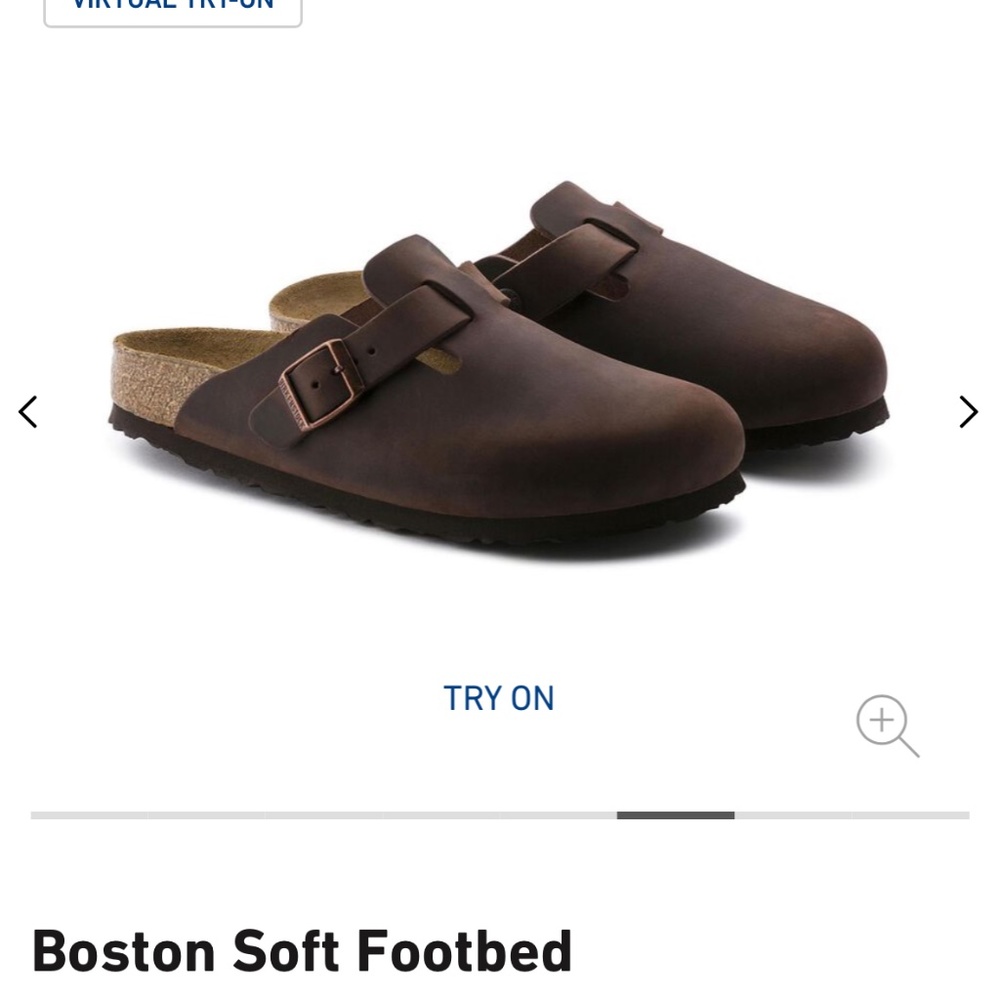Select the blue TRY ON text
Screen dimensions: 1000x1000
499,698
